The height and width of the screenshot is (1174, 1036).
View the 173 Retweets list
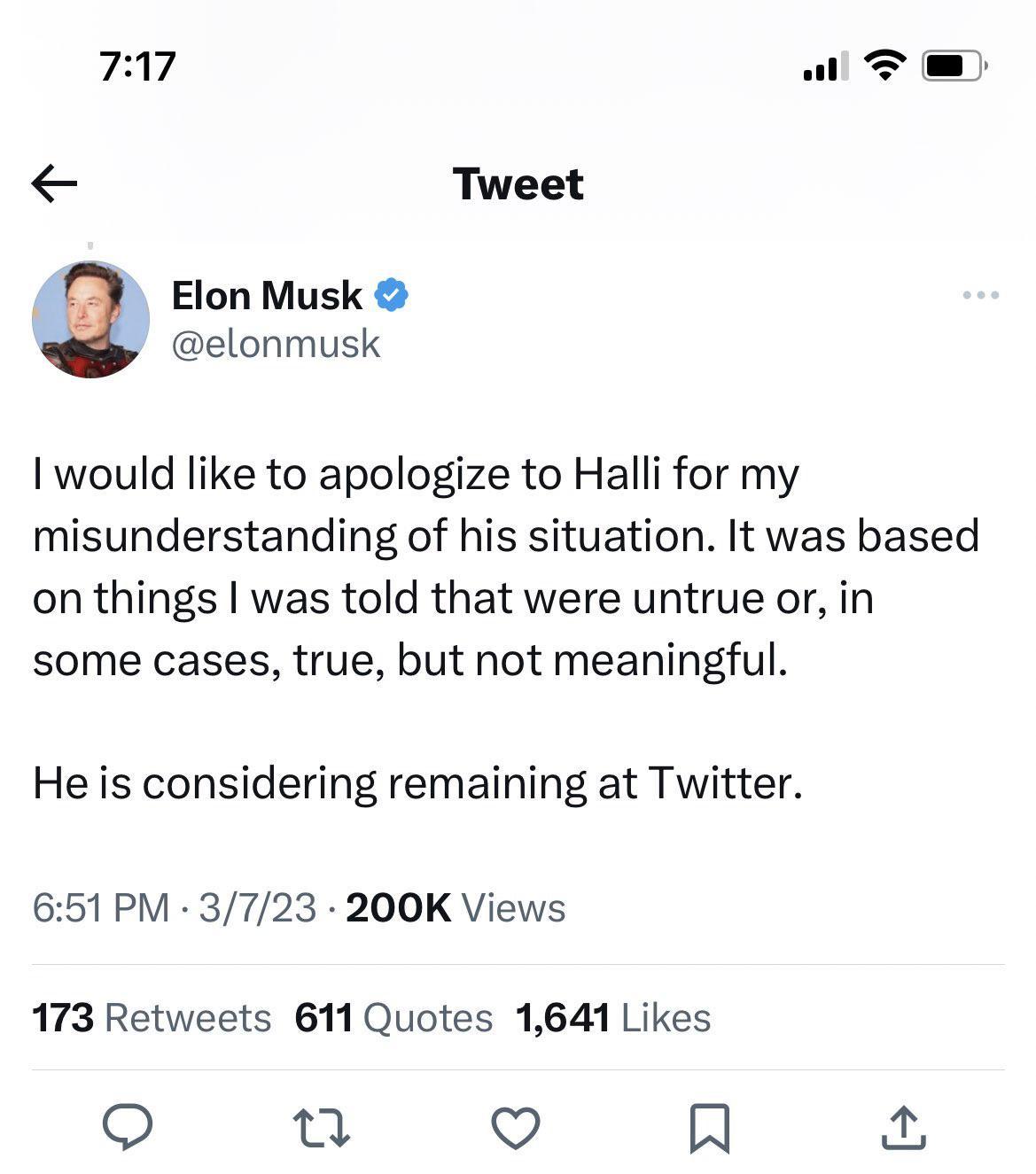[x=152, y=1018]
